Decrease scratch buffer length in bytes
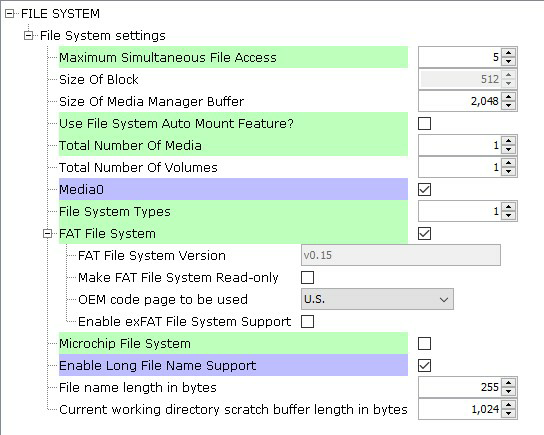 tap(509, 413)
